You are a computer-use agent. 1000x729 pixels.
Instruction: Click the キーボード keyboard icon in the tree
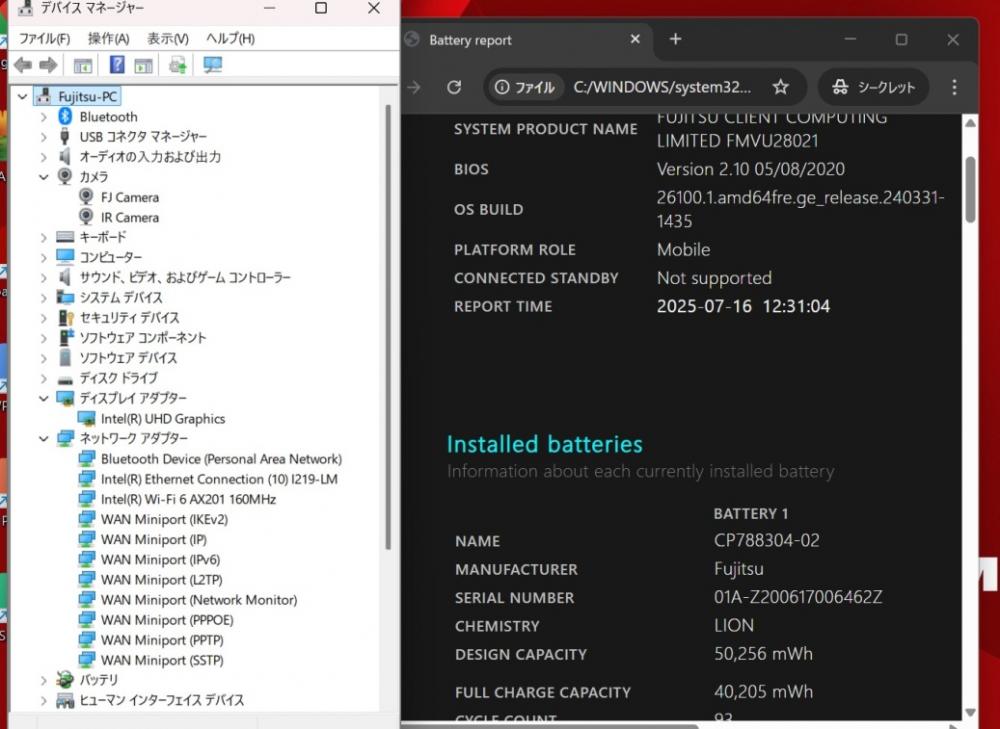tap(65, 237)
